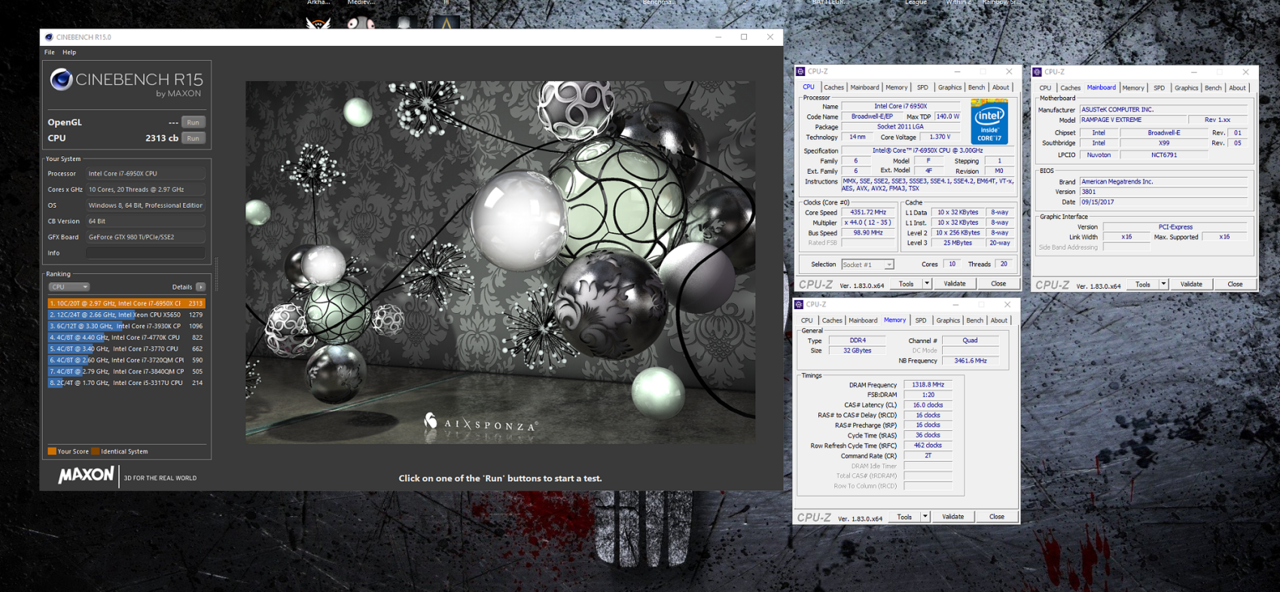Image resolution: width=1280 pixels, height=592 pixels.
Task: Minimize the Cinebench R15 window
Action: [718, 37]
